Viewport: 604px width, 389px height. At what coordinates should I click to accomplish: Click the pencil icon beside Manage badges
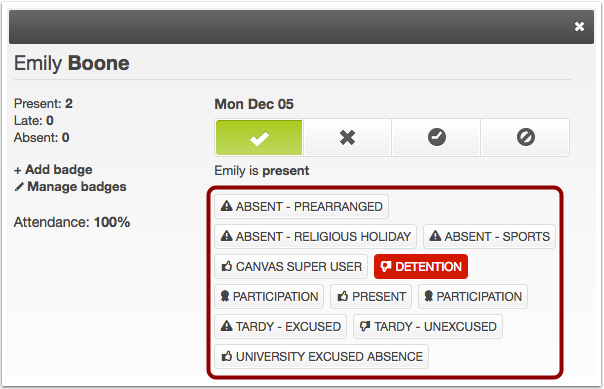(19, 187)
